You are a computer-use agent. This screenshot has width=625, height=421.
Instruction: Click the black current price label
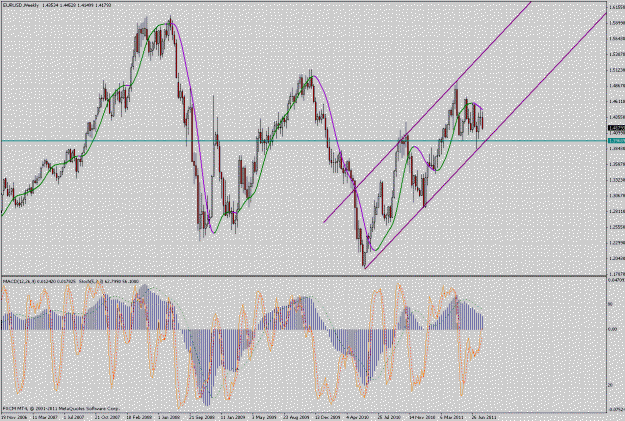coord(616,128)
